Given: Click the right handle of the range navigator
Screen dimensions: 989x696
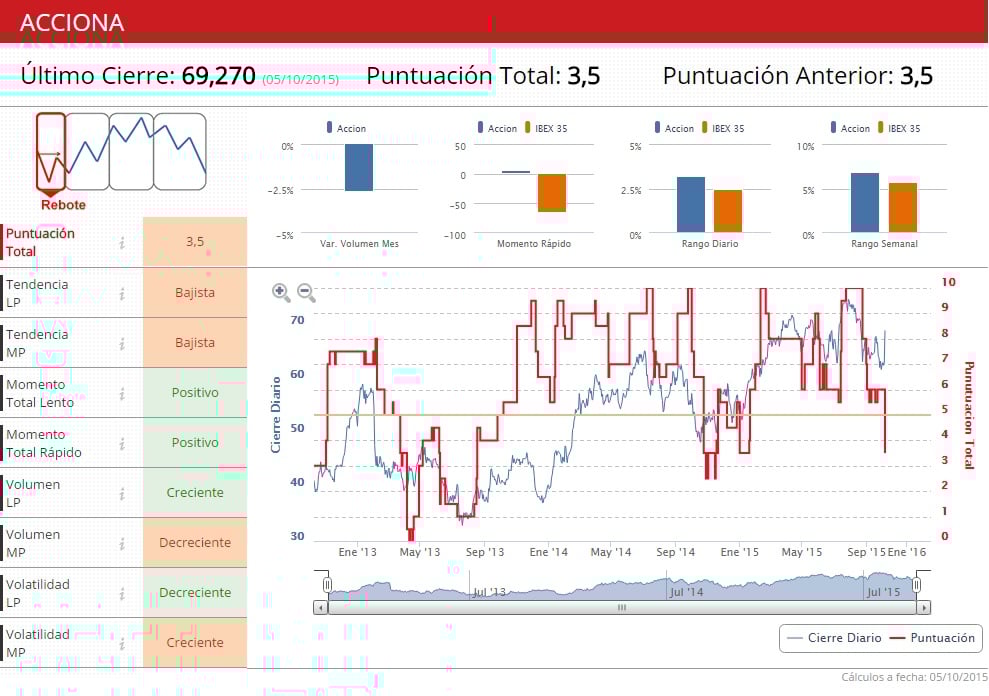Looking at the screenshot, I should click(x=916, y=585).
